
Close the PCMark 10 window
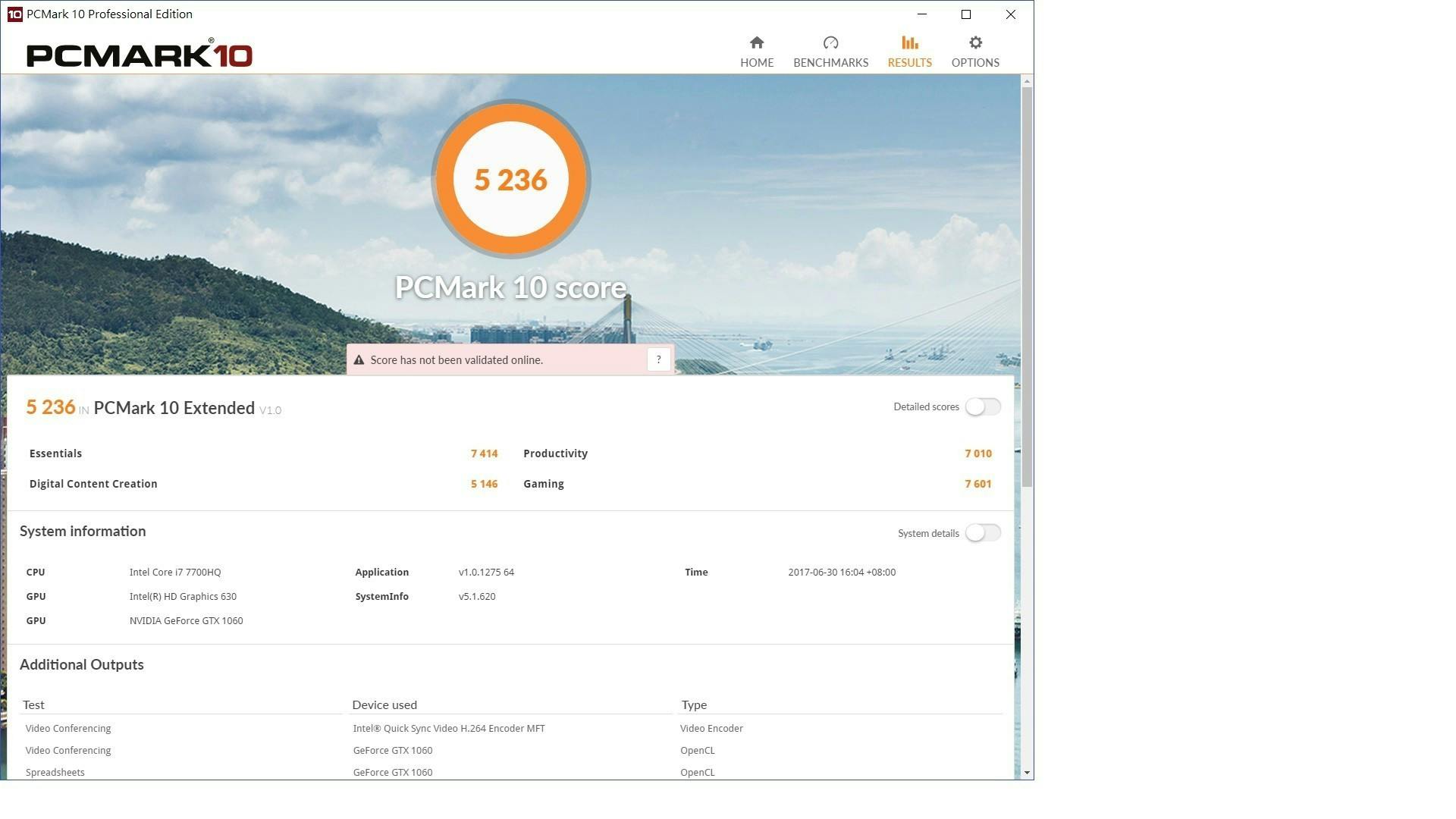click(1010, 14)
